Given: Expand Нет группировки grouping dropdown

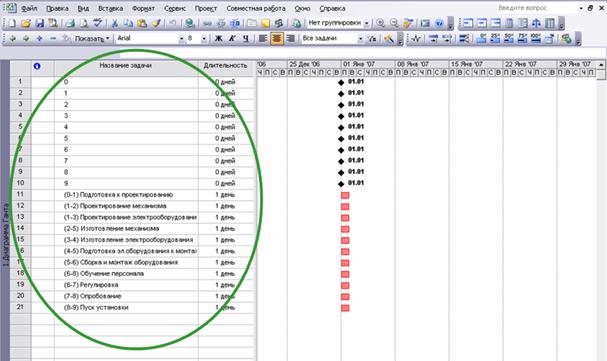Looking at the screenshot, I should coord(367,23).
